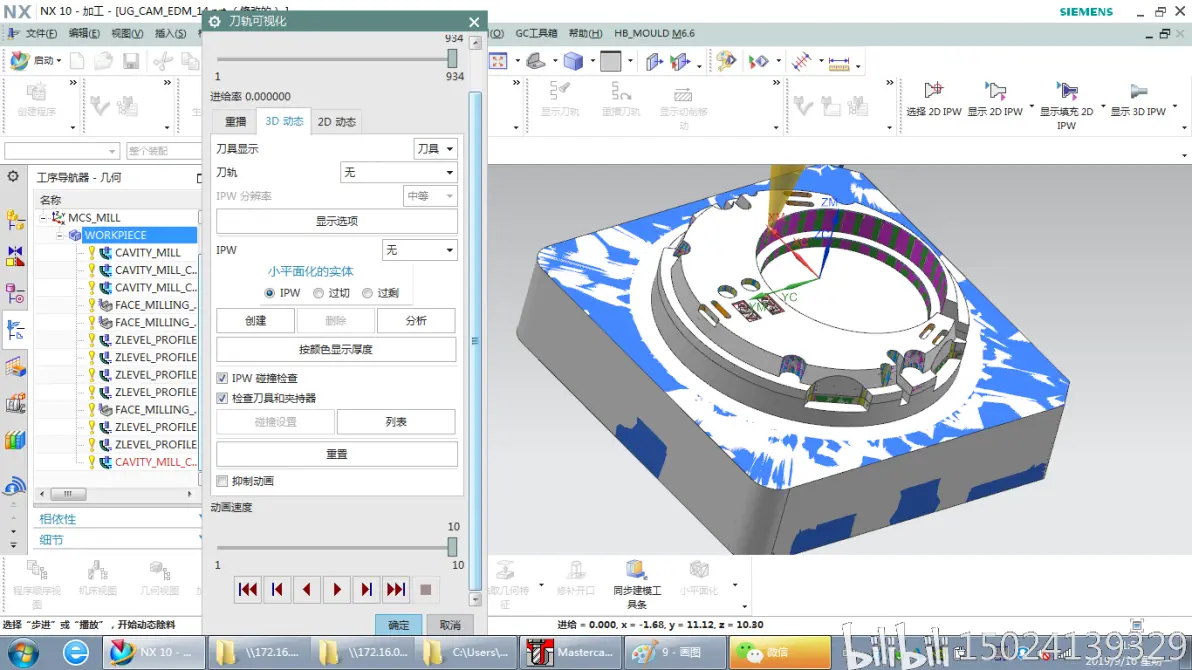This screenshot has width=1192, height=670.
Task: Click the 显示选项 button
Action: [337, 221]
